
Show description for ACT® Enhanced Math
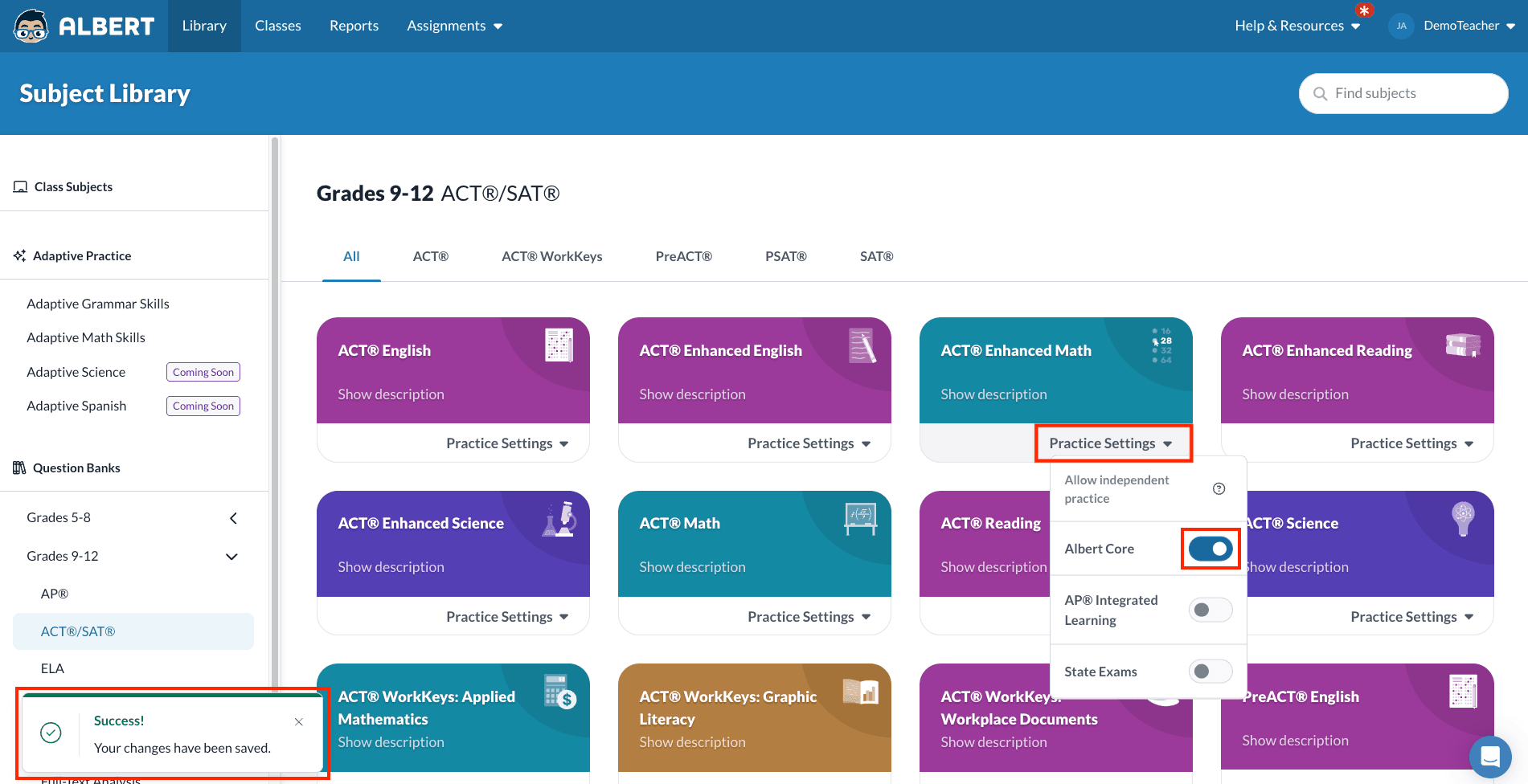(993, 394)
